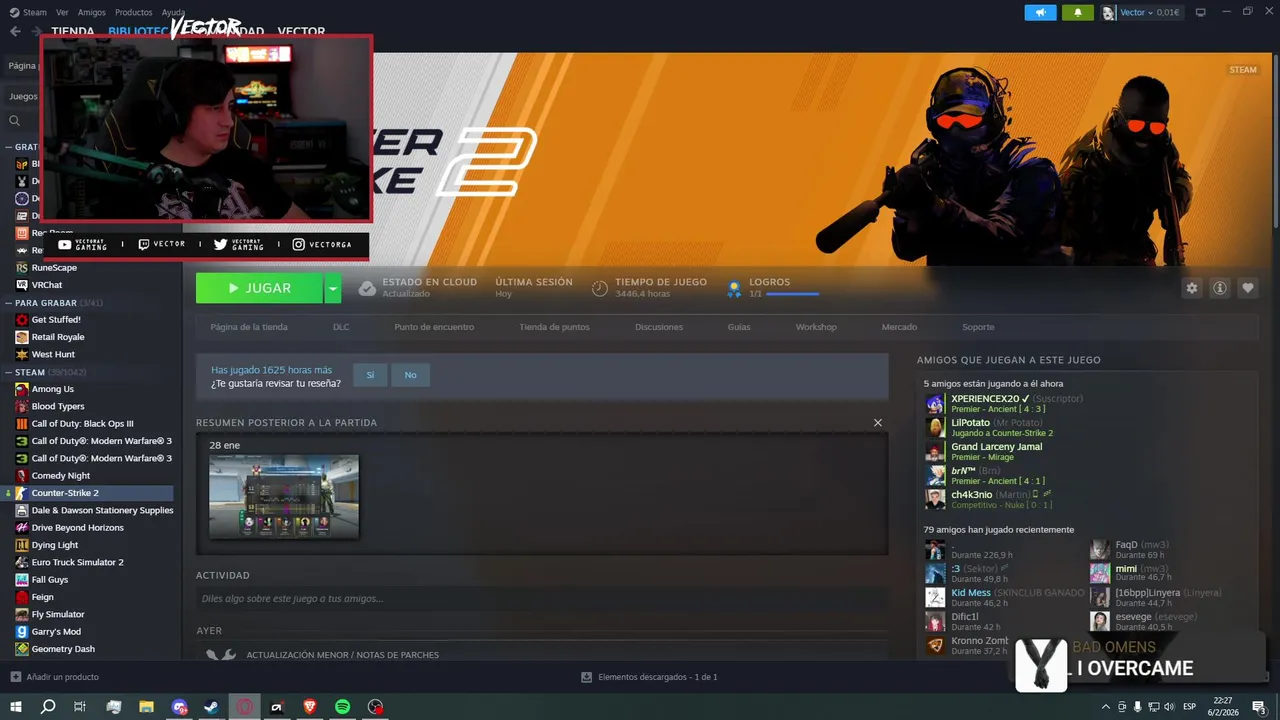Open friend Kid Mess entry
This screenshot has height=720, width=1280.
click(x=1005, y=597)
